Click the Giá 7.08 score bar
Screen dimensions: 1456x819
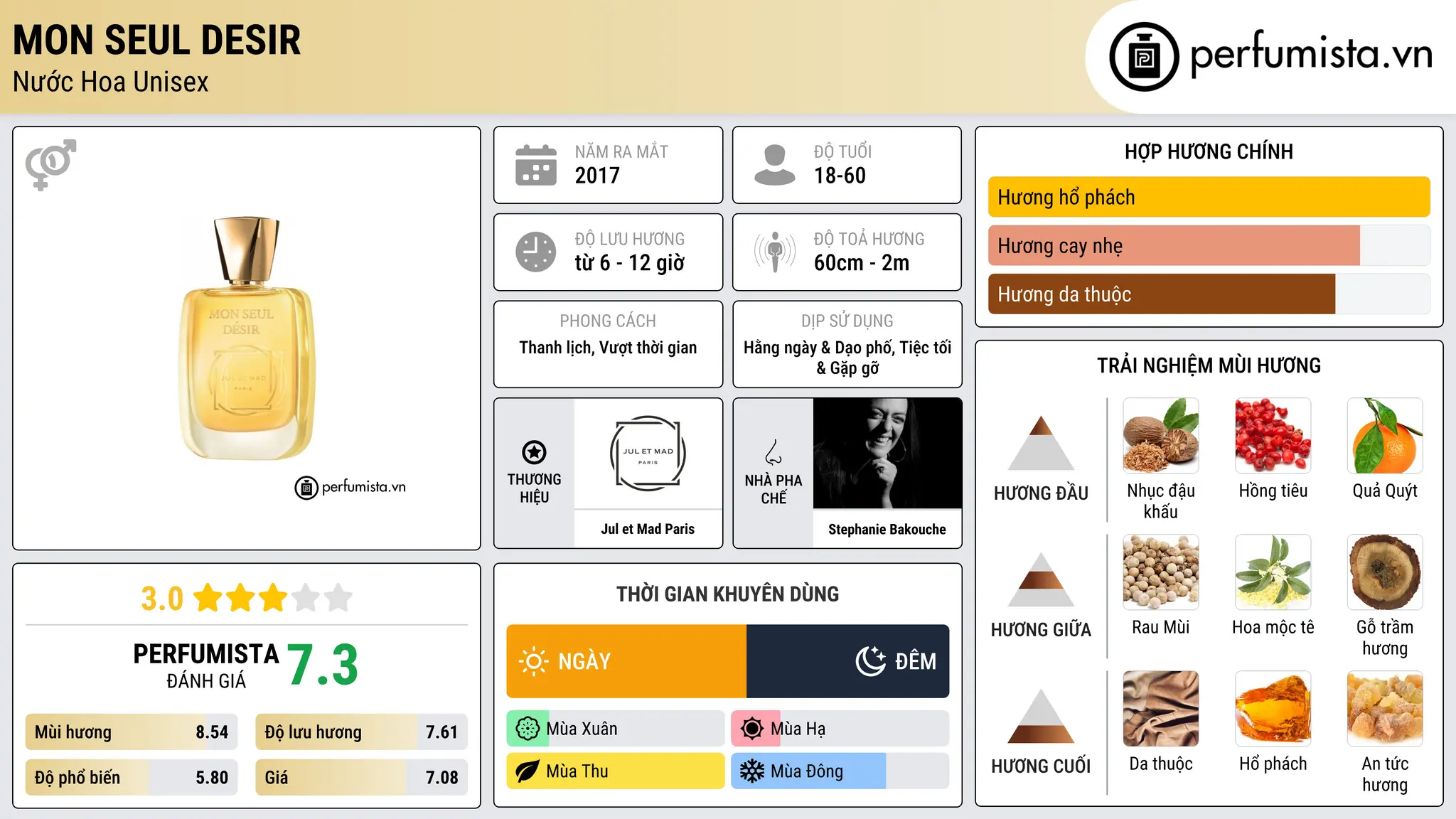pyautogui.click(x=361, y=778)
